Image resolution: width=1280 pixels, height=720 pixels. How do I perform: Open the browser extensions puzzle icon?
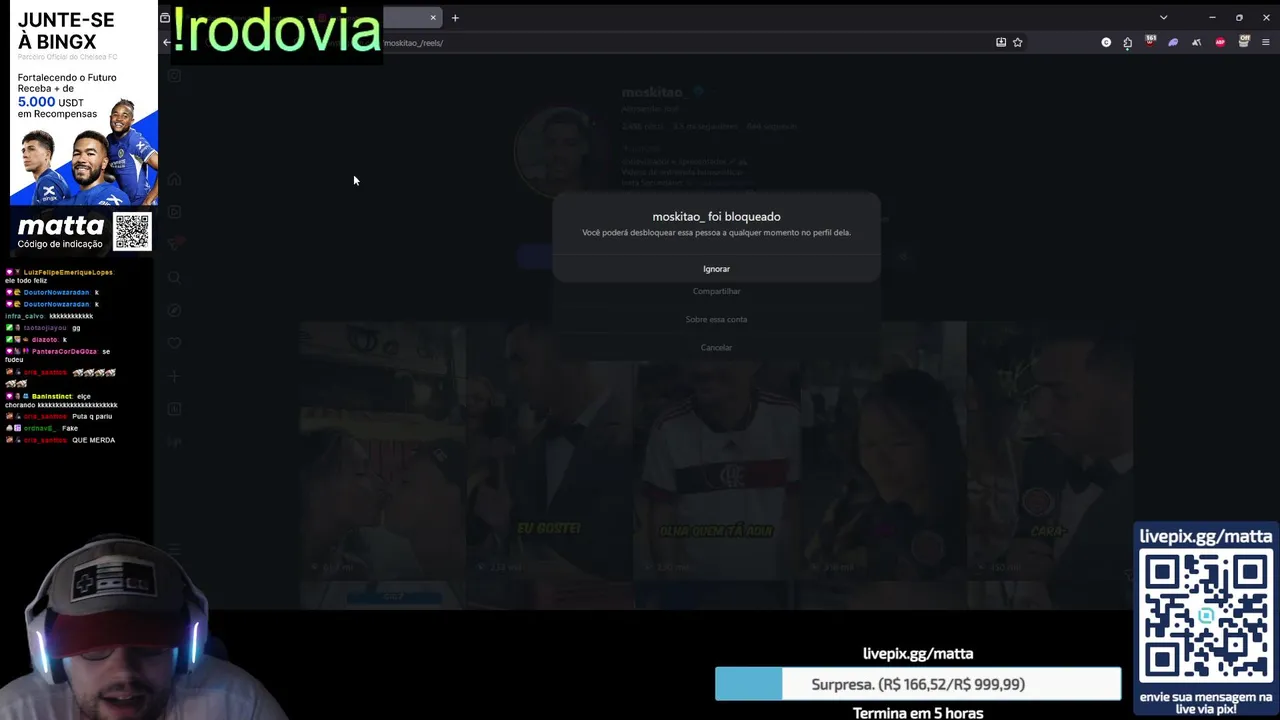pyautogui.click(x=1128, y=42)
